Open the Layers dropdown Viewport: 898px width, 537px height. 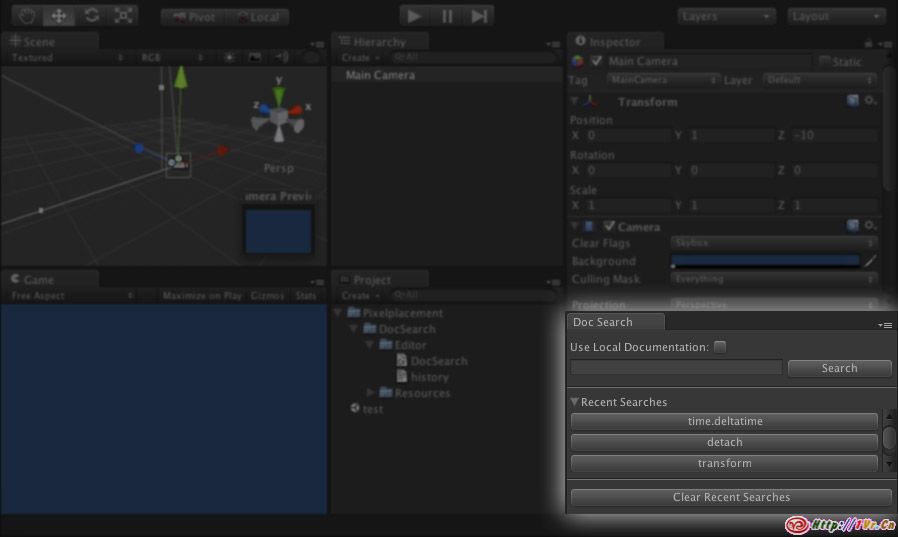726,17
